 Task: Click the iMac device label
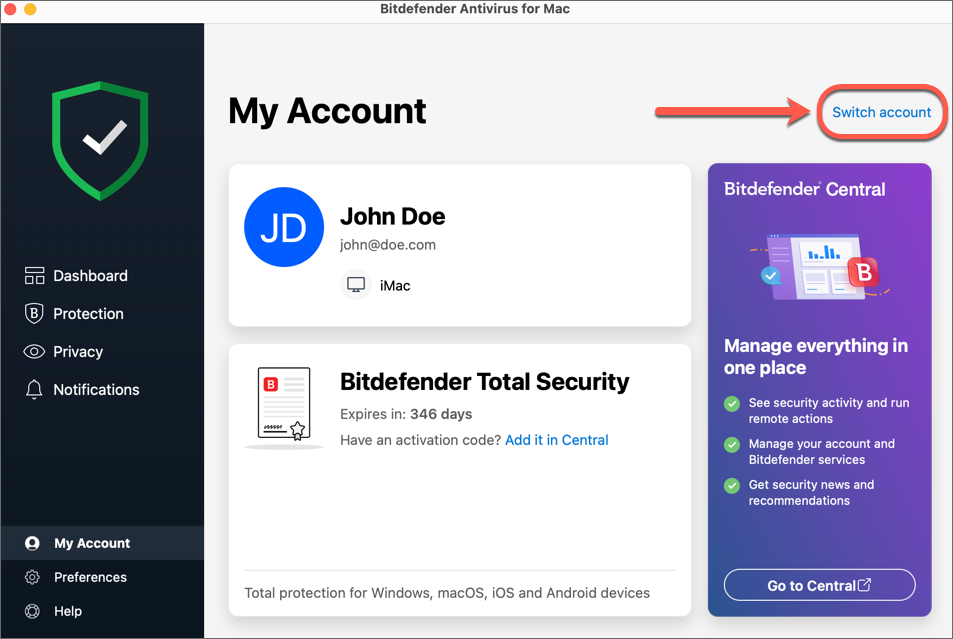(395, 286)
